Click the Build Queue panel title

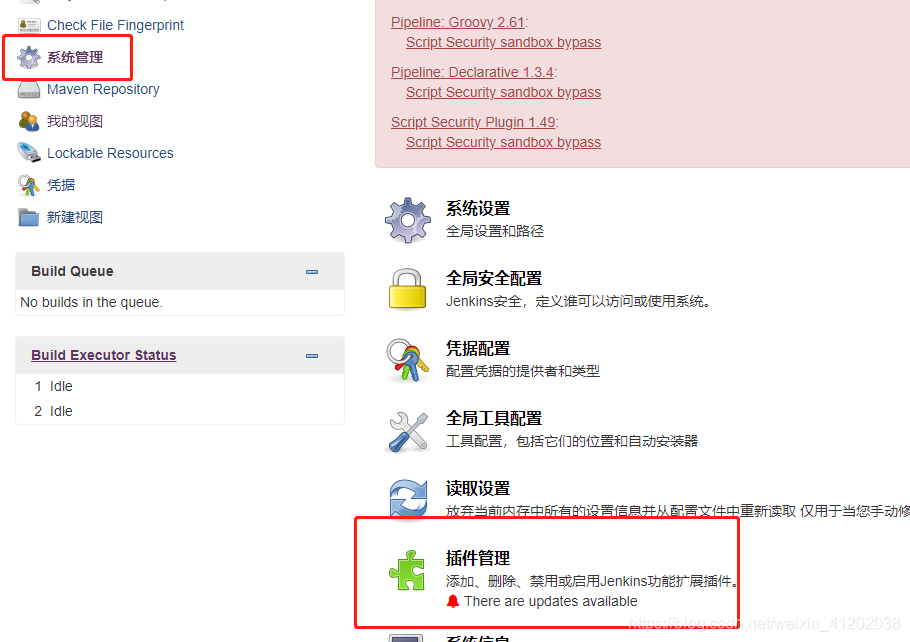[x=73, y=271]
